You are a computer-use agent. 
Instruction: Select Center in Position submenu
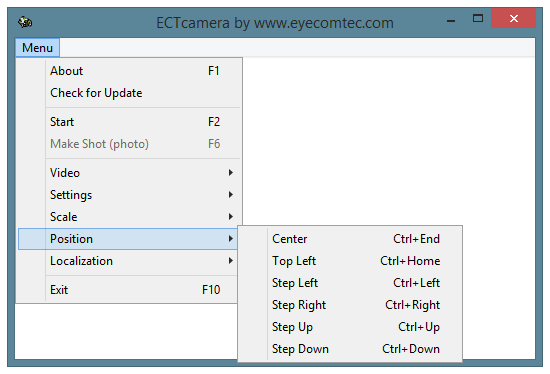350,239
